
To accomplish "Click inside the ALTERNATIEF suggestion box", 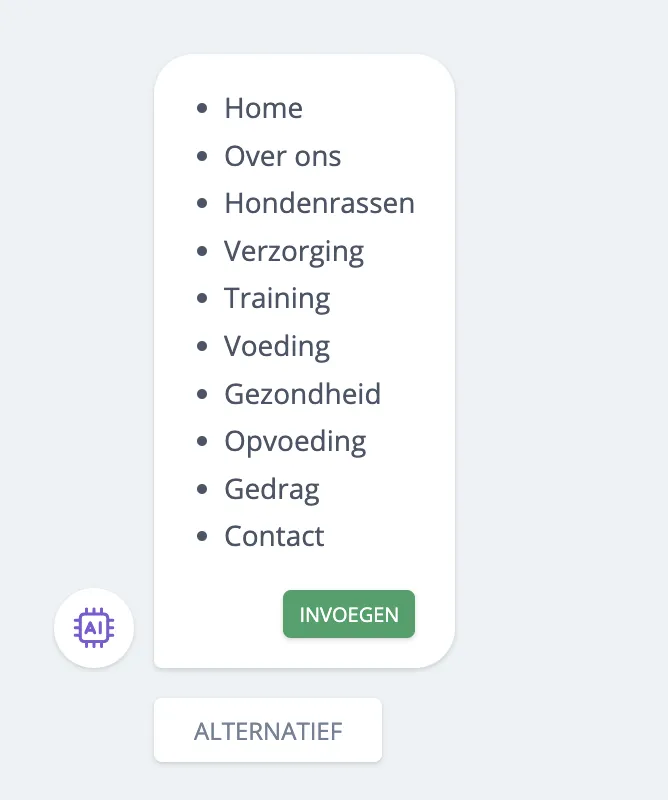I will (268, 729).
